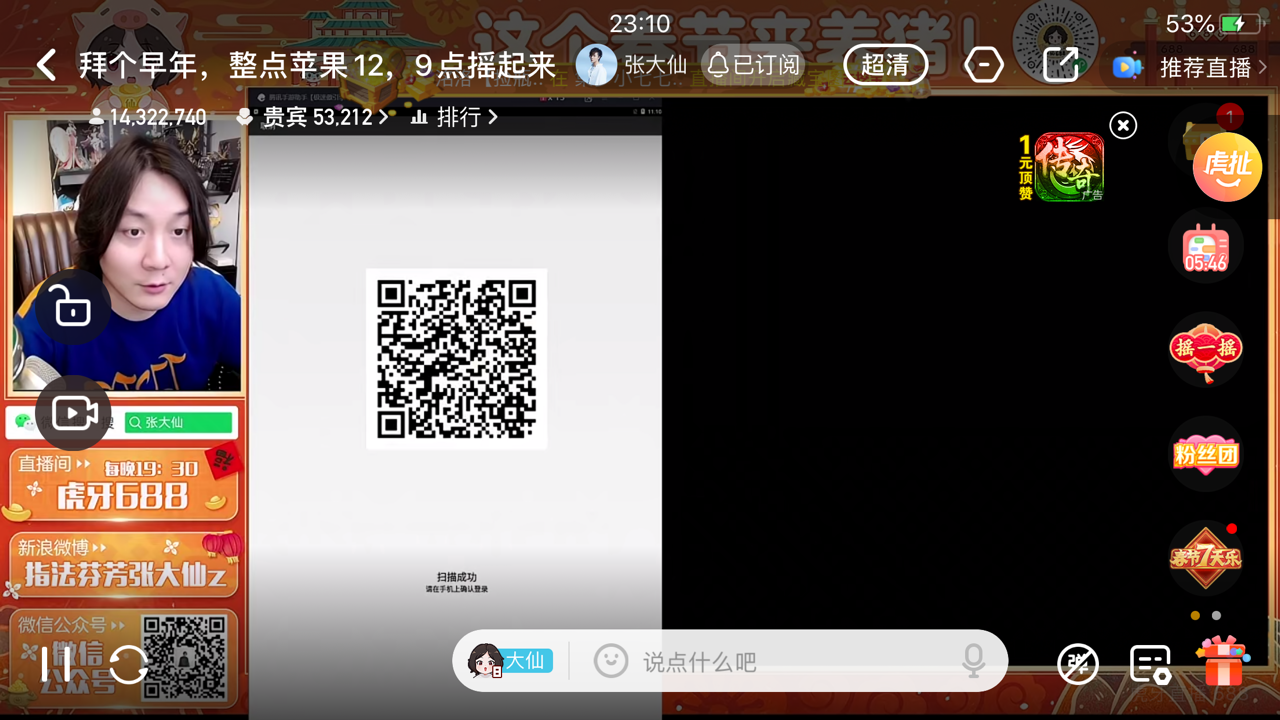Open the gift box icon
This screenshot has height=720, width=1280.
point(1222,661)
